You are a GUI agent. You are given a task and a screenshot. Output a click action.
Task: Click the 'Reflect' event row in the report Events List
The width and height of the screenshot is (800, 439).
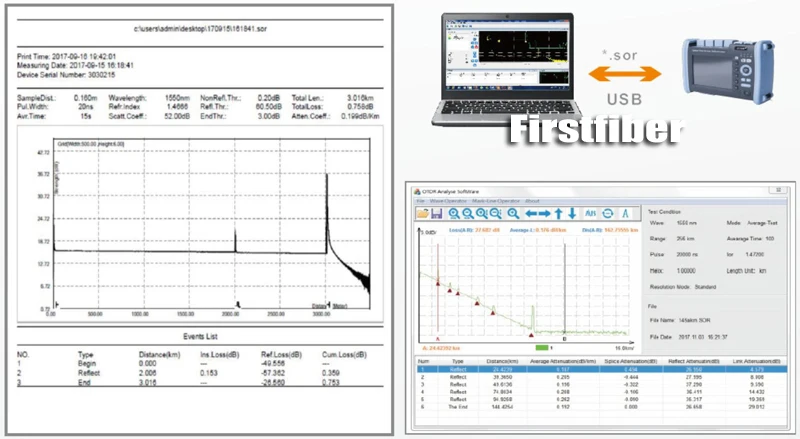[x=200, y=373]
